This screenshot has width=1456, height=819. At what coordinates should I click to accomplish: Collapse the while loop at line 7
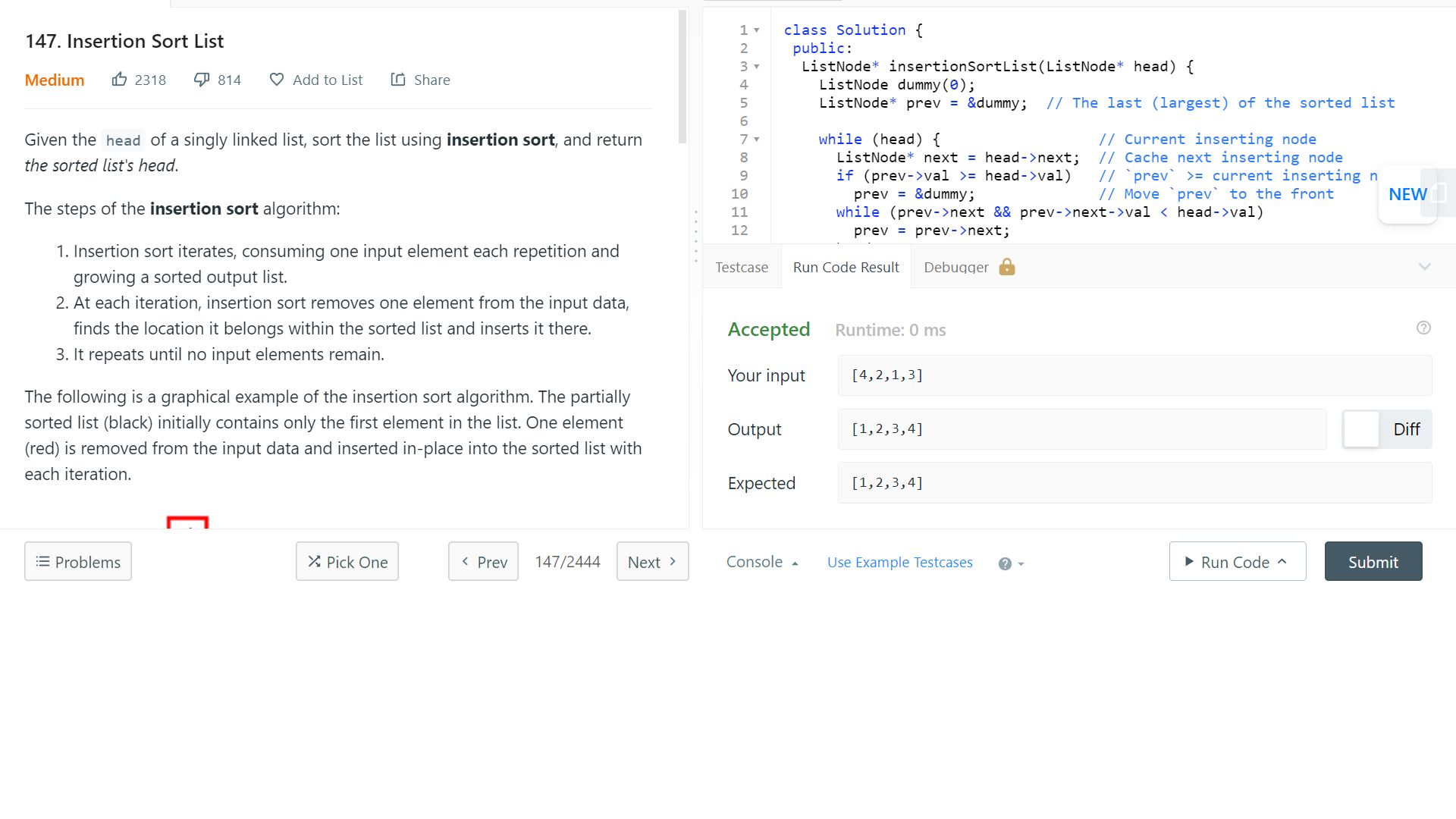point(757,140)
